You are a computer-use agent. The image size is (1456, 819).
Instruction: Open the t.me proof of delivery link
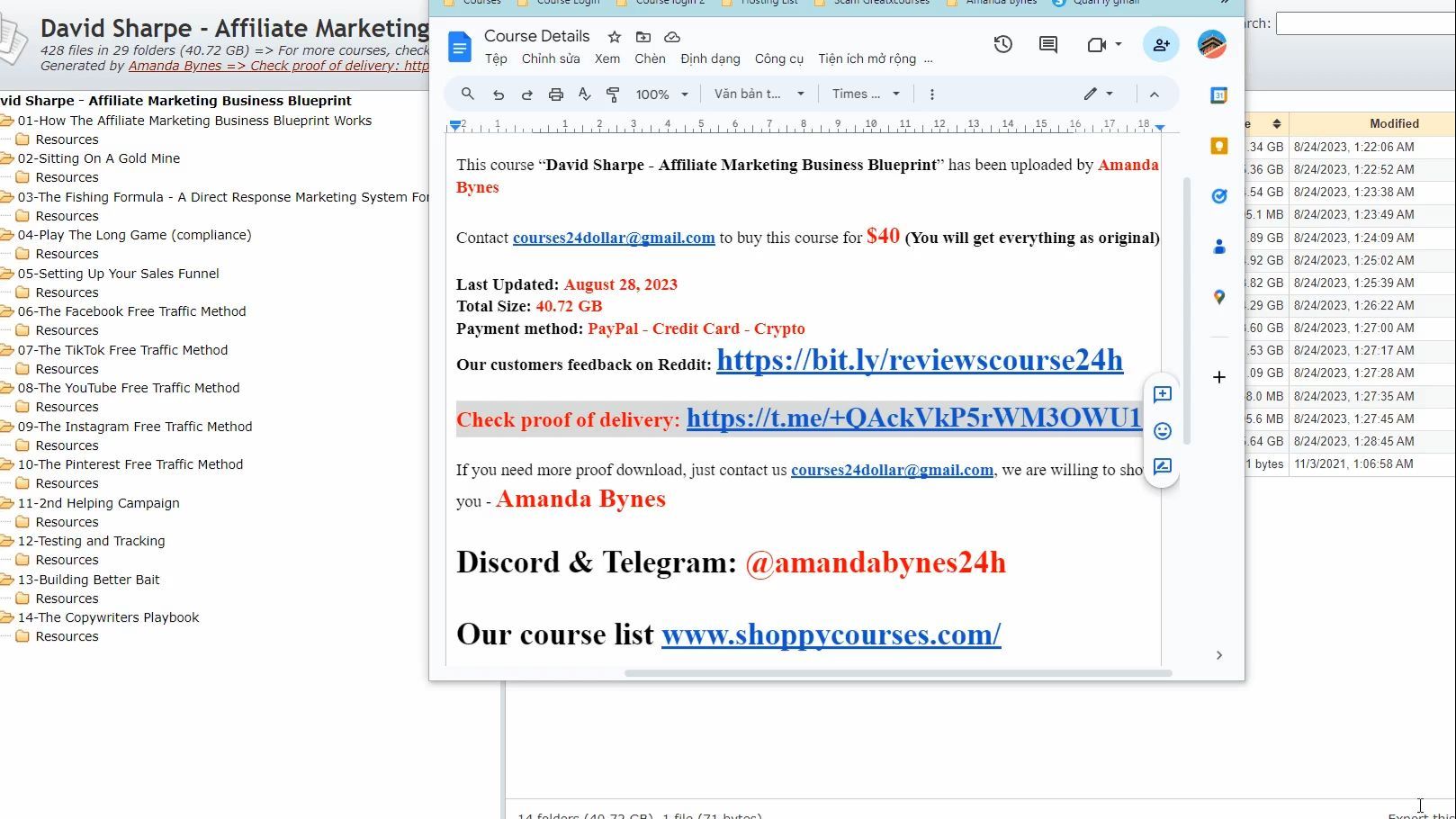(x=914, y=418)
